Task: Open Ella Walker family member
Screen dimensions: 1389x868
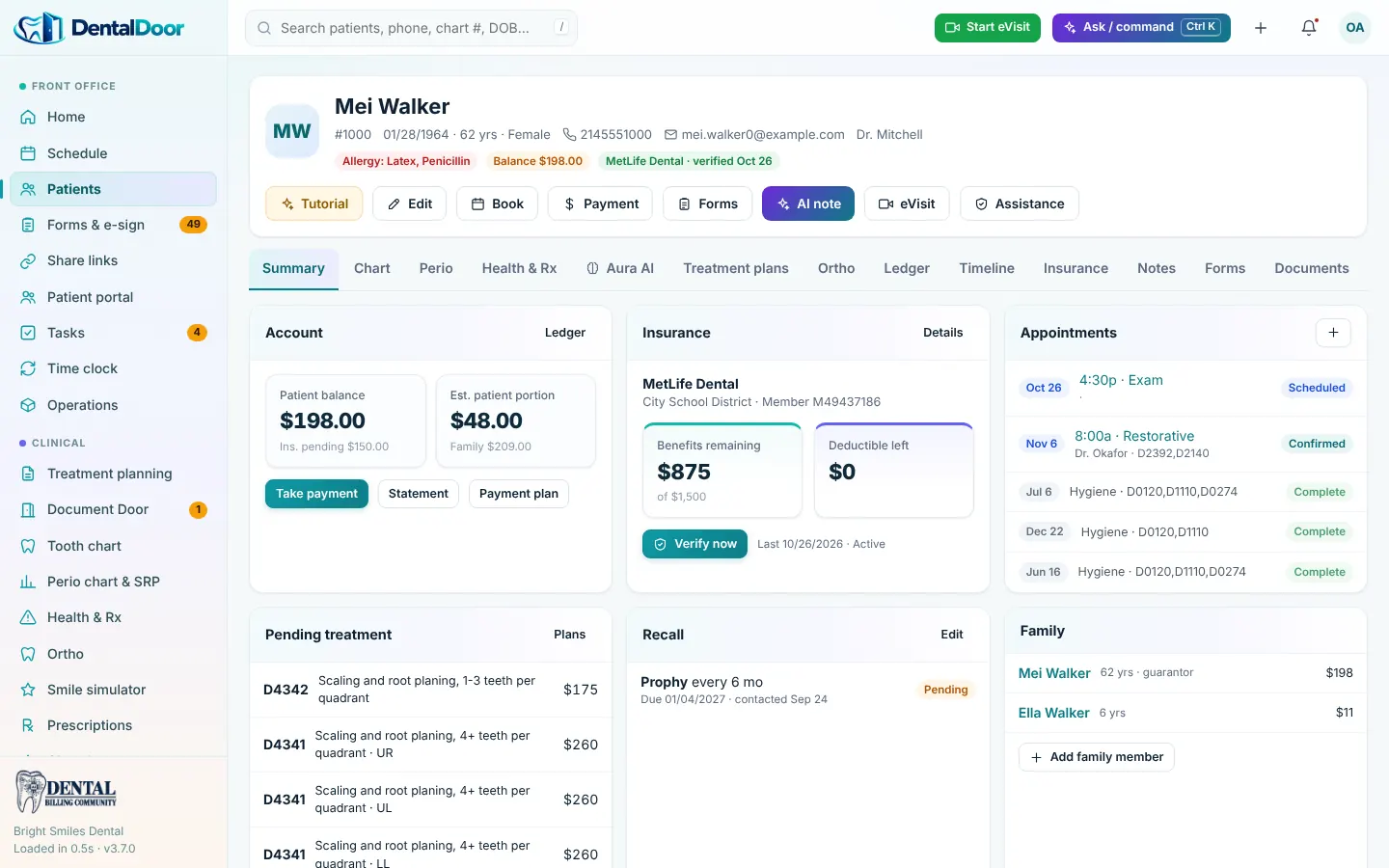Action: point(1185,713)
